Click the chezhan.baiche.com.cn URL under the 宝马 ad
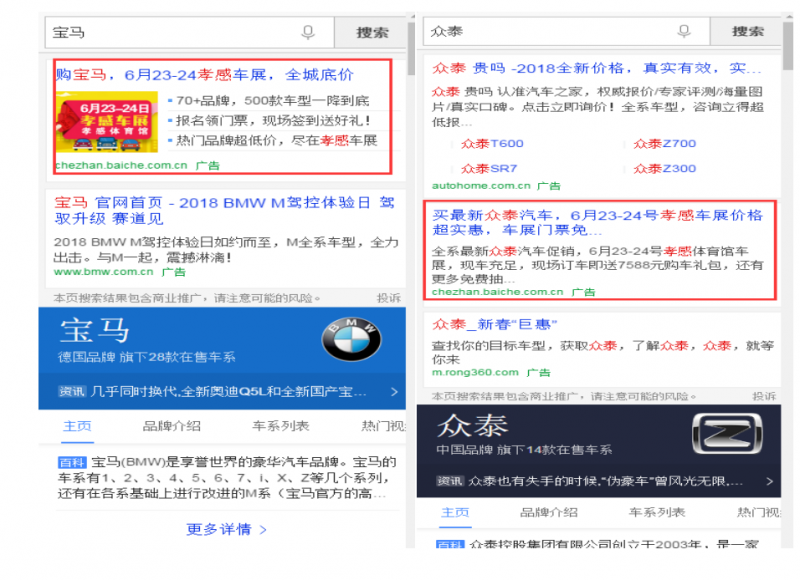800x580 pixels. pyautogui.click(x=121, y=165)
